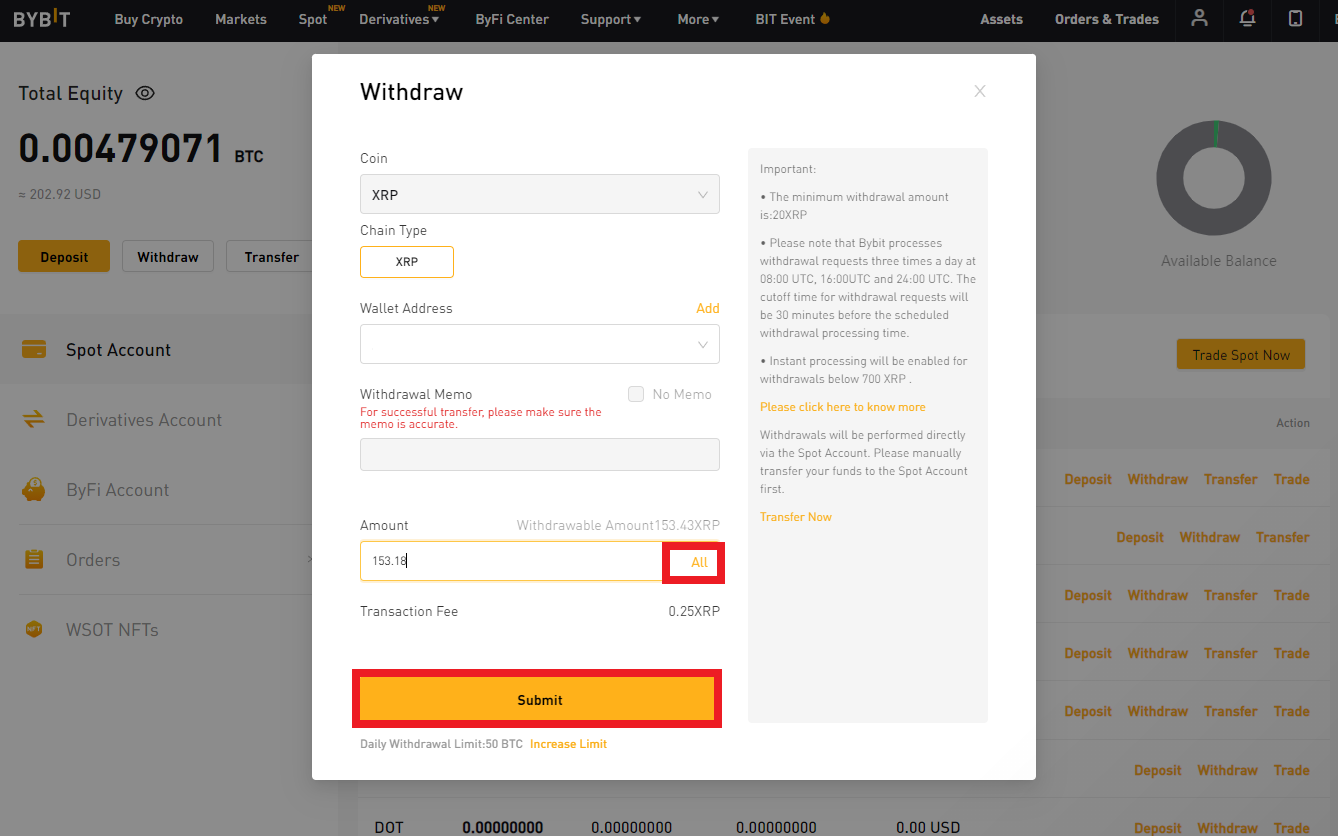This screenshot has height=836, width=1338.
Task: Click Trade in the DOT row
Action: pos(1292,828)
